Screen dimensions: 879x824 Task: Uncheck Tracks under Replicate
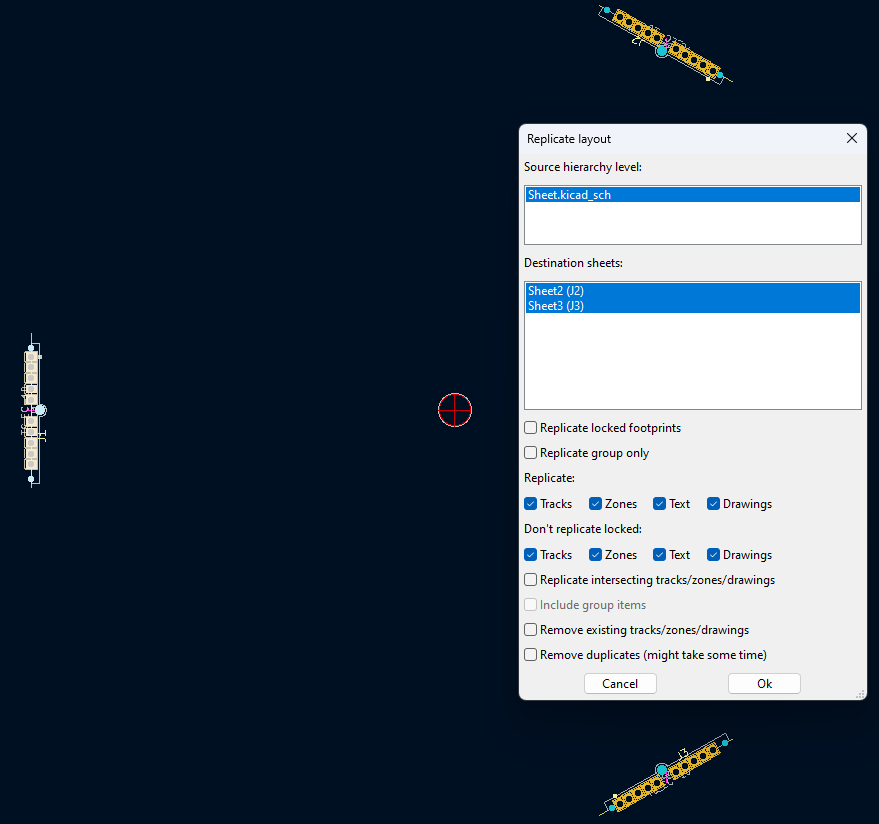(530, 503)
